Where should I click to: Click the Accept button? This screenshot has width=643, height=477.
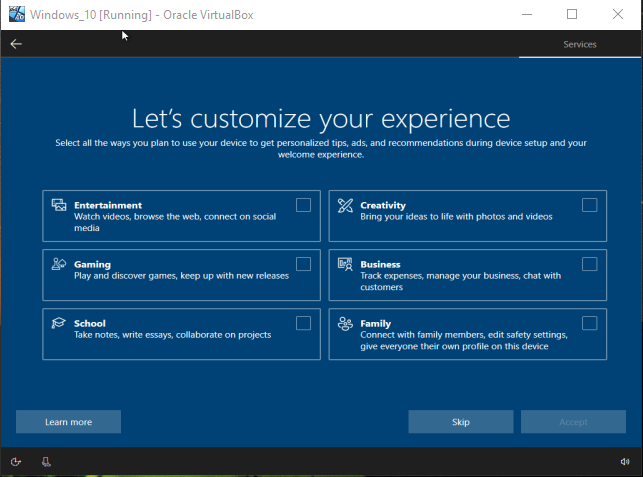573,422
